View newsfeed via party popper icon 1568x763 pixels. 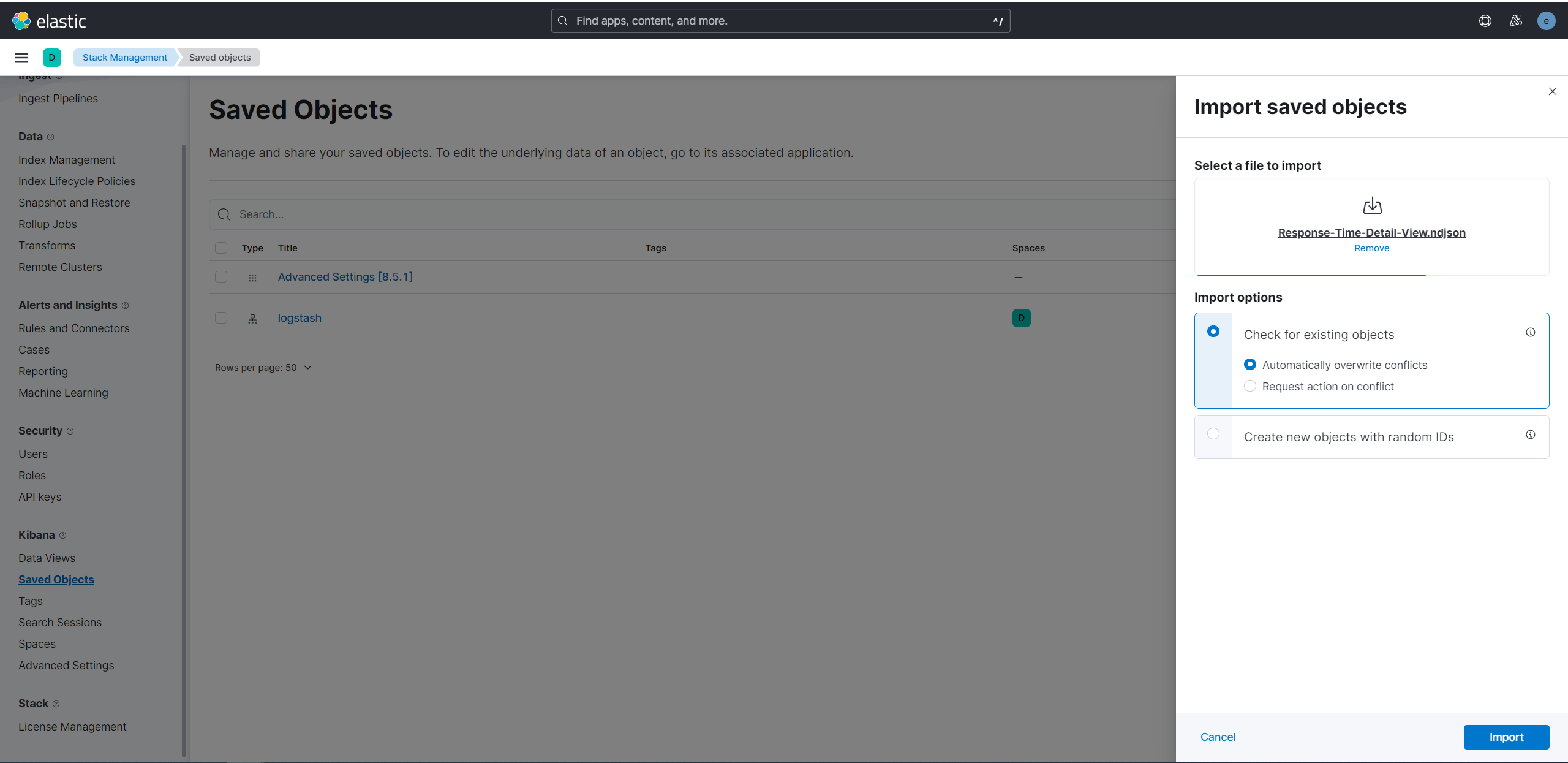point(1515,20)
